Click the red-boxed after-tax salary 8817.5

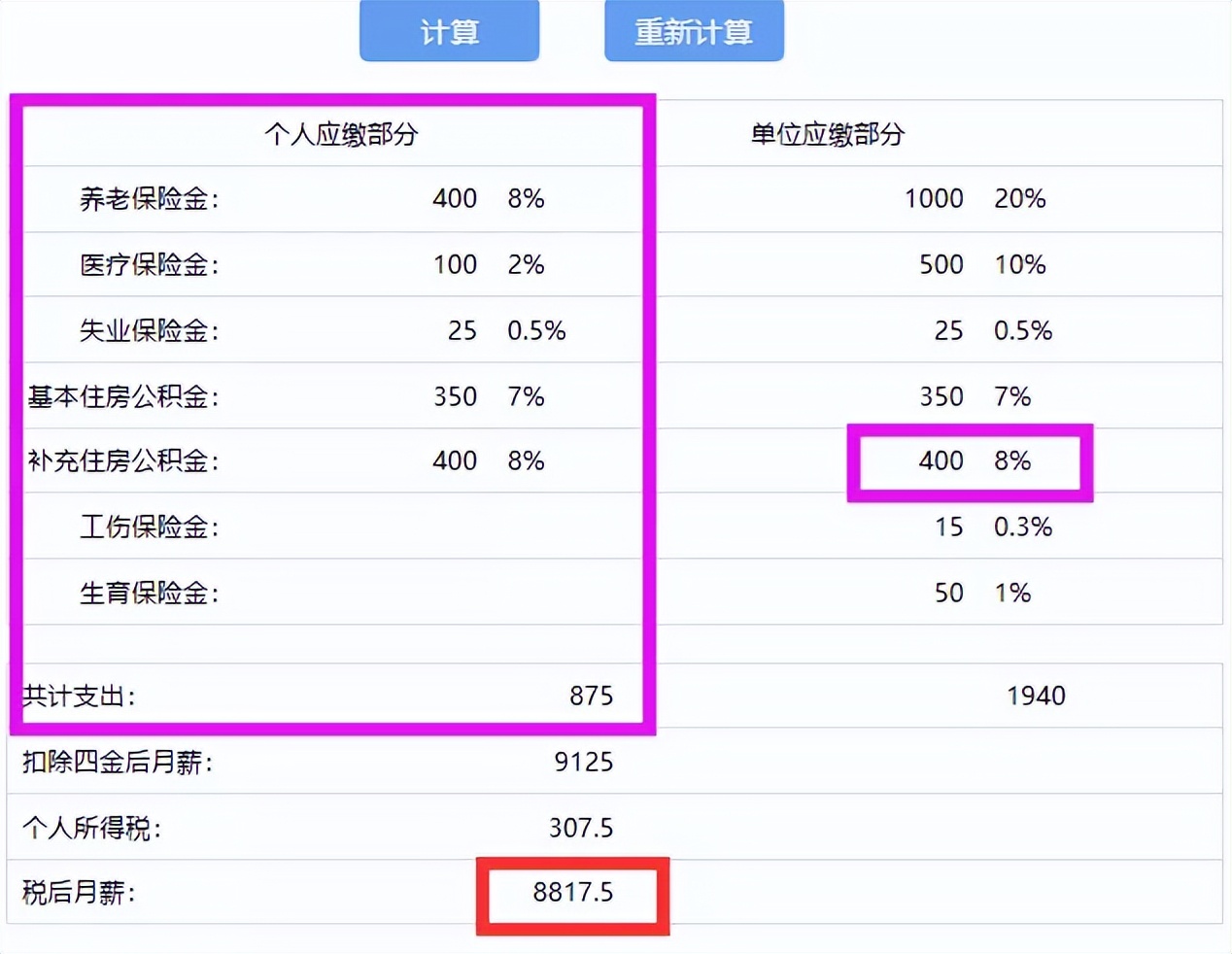point(572,894)
